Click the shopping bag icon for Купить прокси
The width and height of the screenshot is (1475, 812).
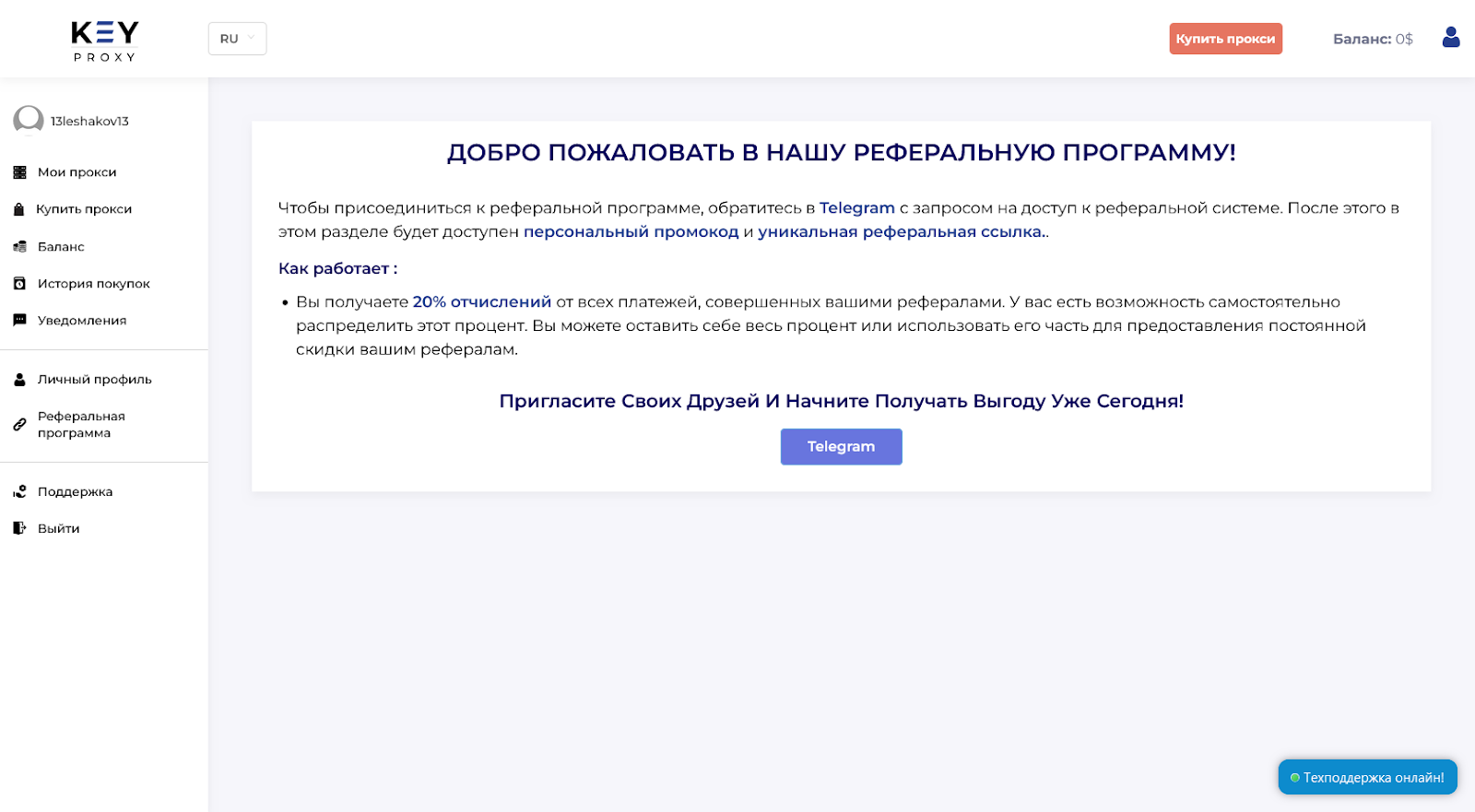pyautogui.click(x=18, y=209)
